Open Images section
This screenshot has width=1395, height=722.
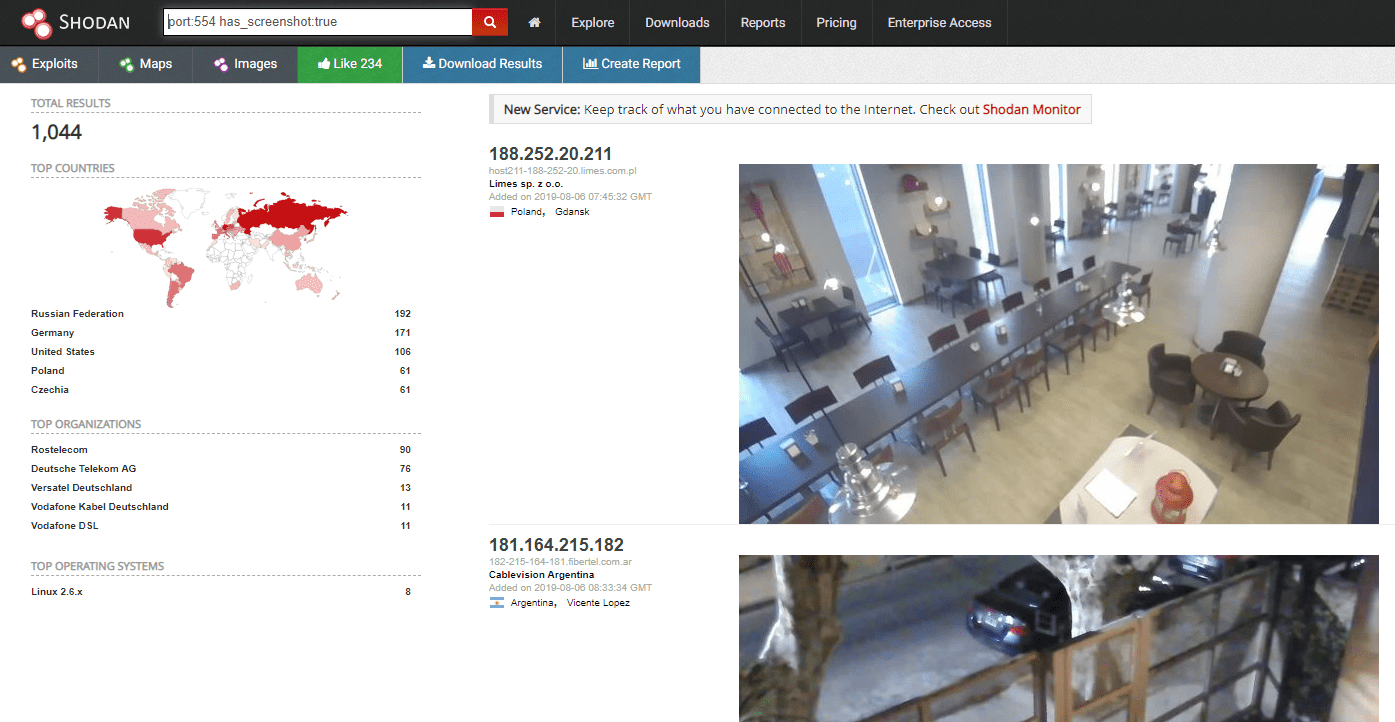pos(245,64)
